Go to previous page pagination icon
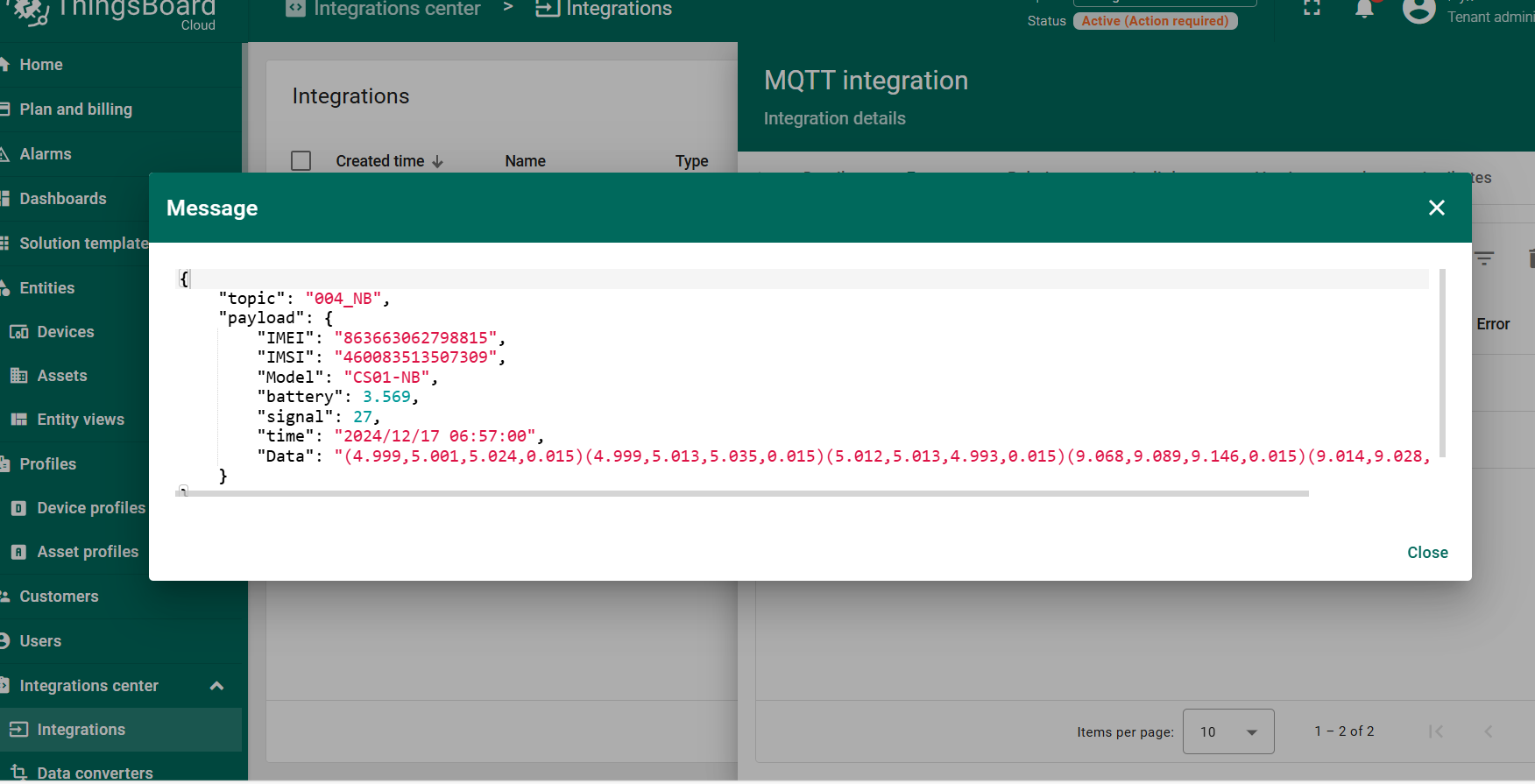 [x=1488, y=731]
